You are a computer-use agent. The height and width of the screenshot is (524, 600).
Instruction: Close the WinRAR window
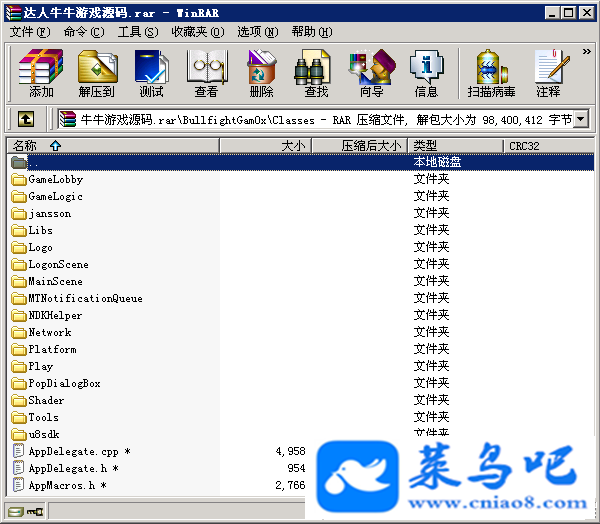coord(586,13)
